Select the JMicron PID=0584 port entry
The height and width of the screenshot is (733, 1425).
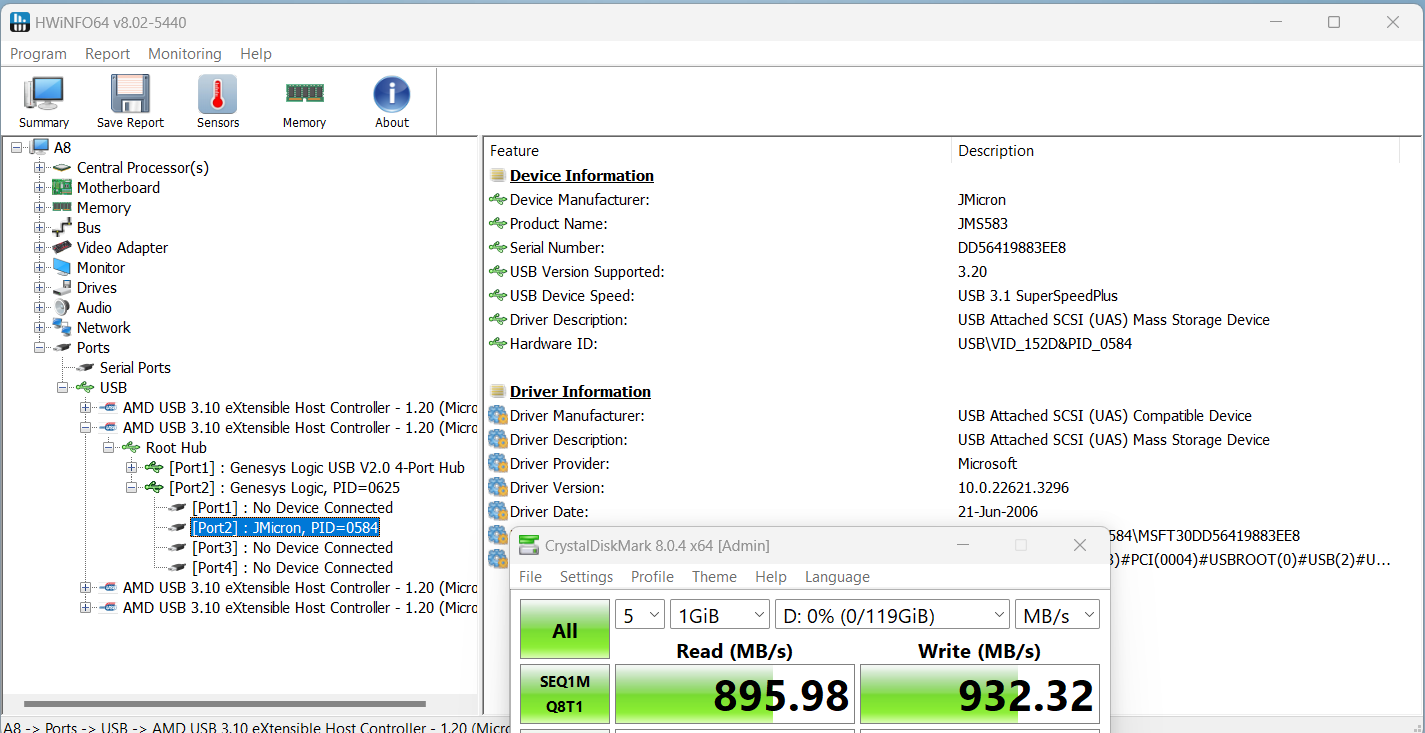[x=285, y=528]
